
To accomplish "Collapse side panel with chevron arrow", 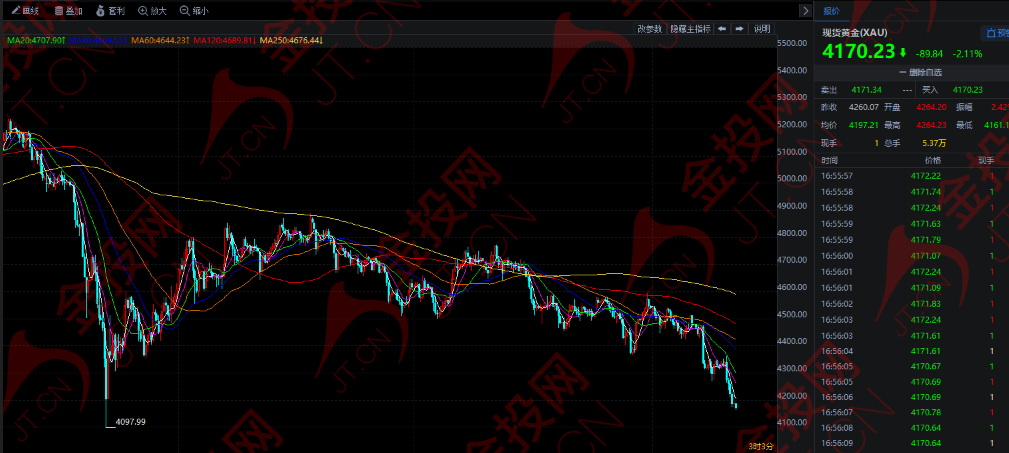I will pos(805,10).
